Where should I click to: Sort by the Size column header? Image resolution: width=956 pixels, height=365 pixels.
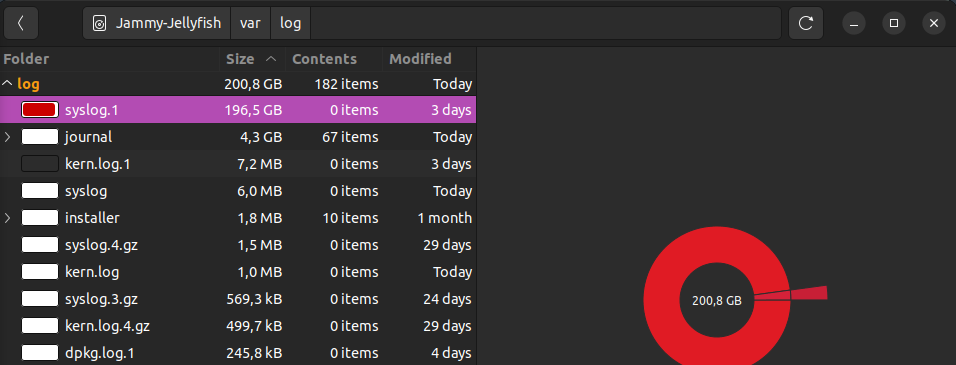(x=240, y=59)
